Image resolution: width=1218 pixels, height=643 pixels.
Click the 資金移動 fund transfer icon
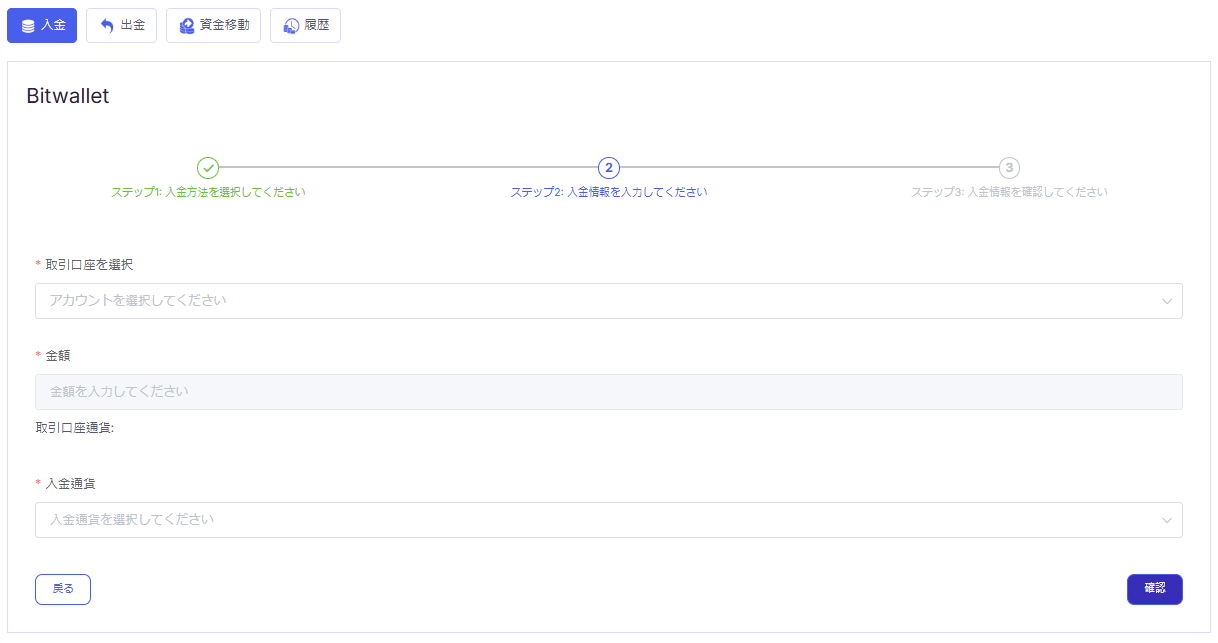186,26
